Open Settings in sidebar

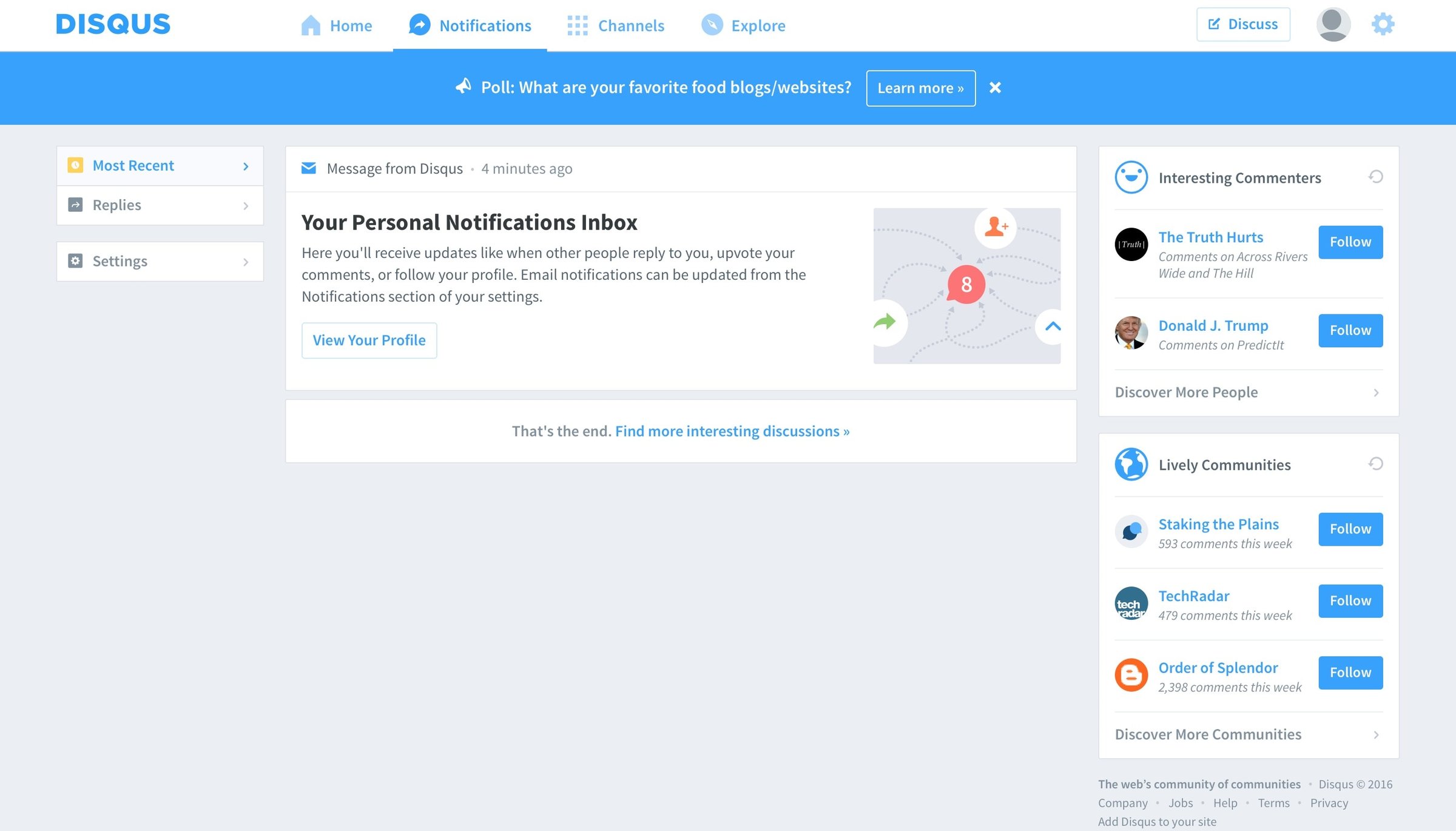(160, 262)
